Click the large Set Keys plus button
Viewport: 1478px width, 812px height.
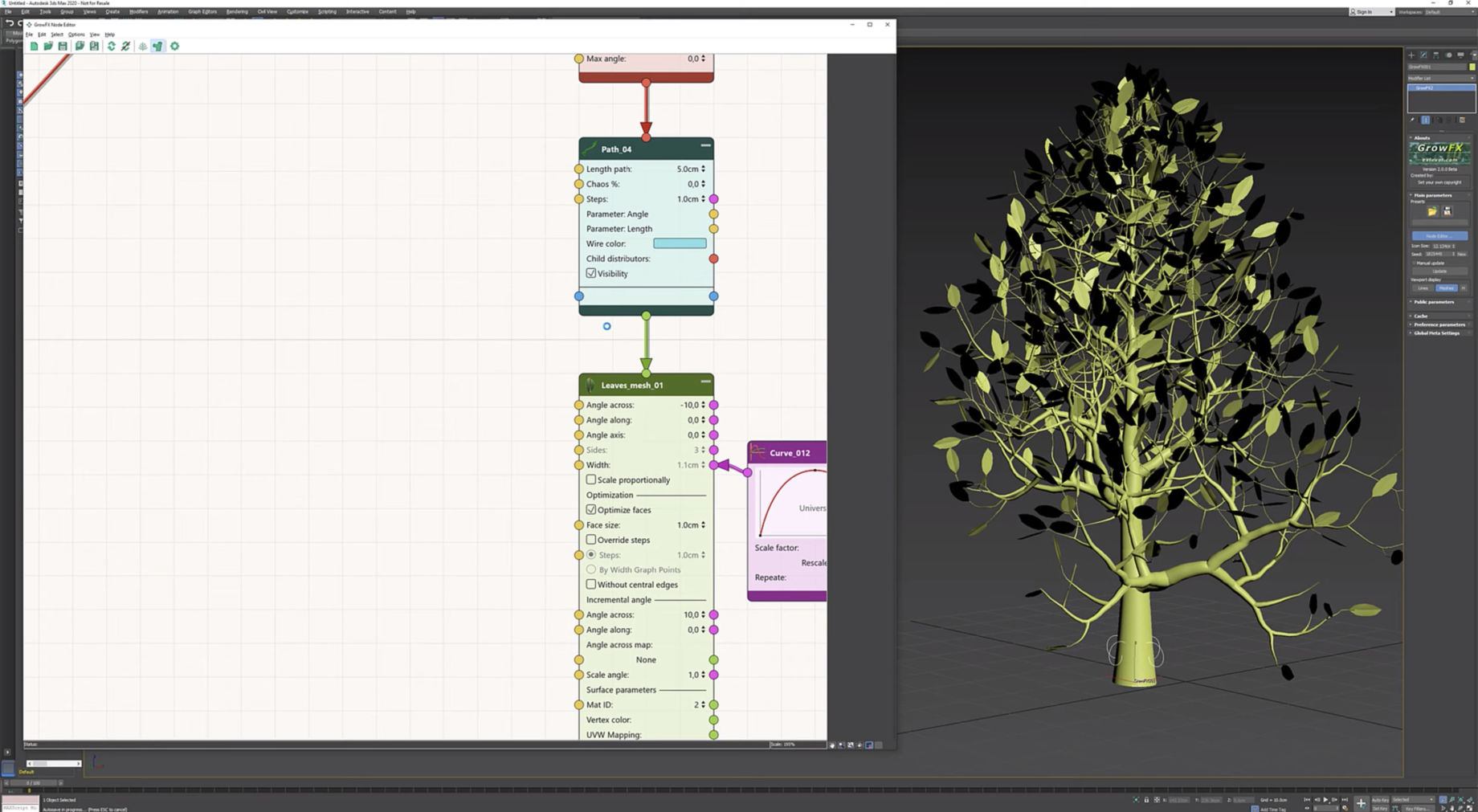(x=1361, y=803)
